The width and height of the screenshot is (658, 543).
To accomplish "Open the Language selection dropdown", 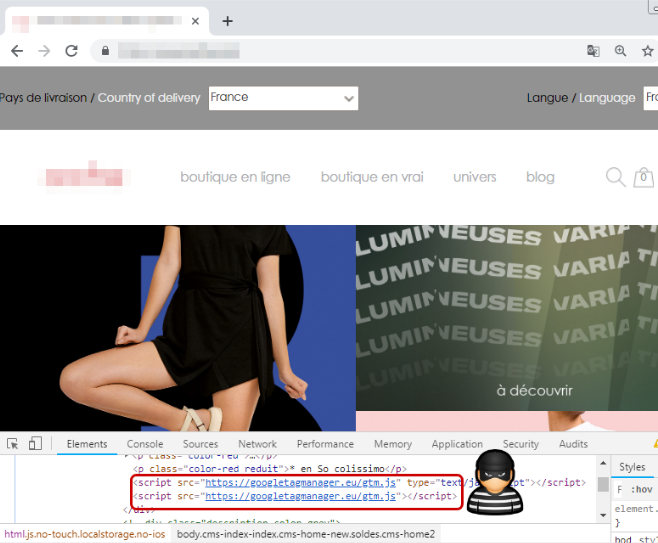I will coord(651,98).
